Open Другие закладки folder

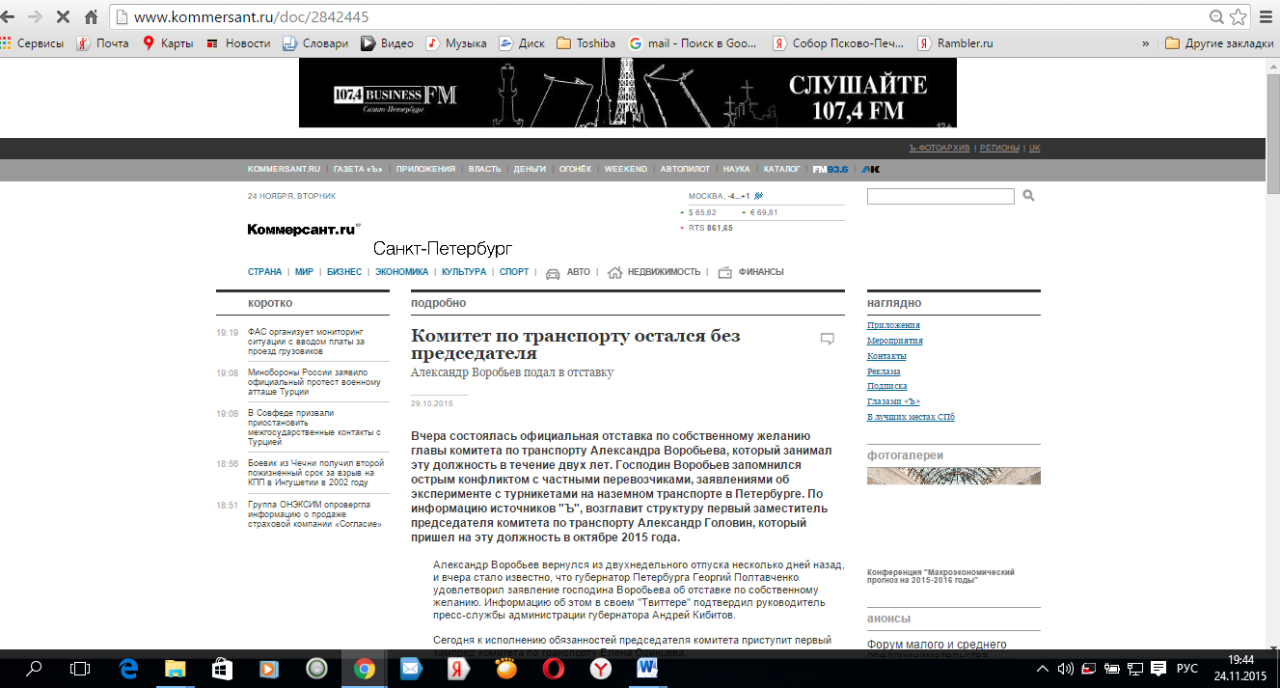click(1219, 43)
